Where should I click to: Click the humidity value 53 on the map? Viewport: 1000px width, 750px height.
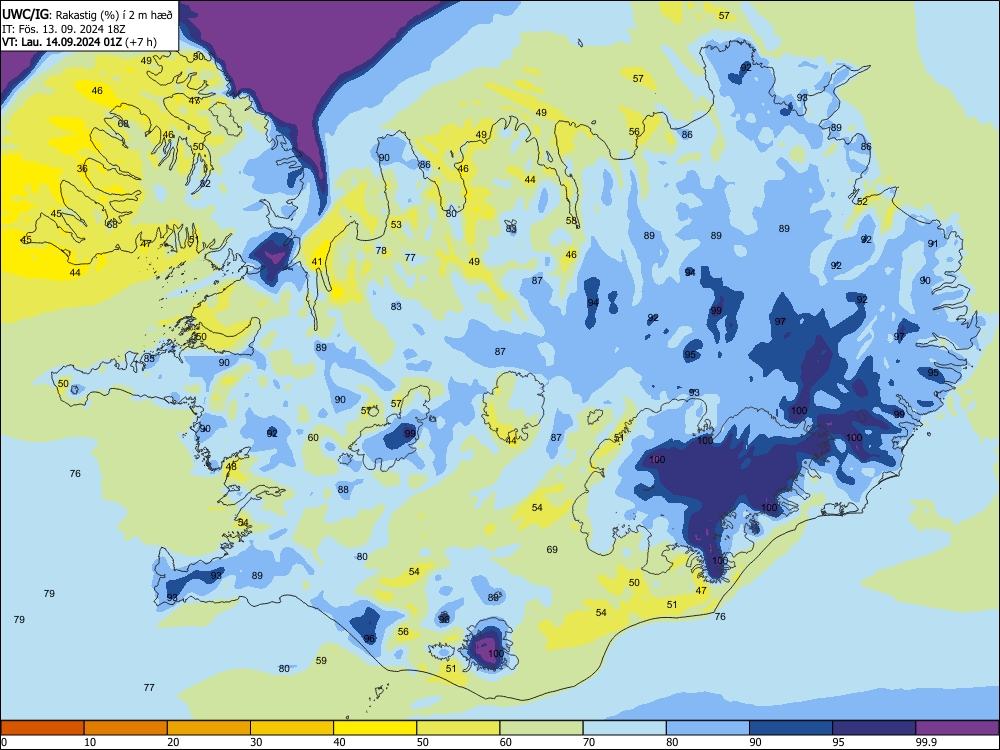[x=396, y=224]
